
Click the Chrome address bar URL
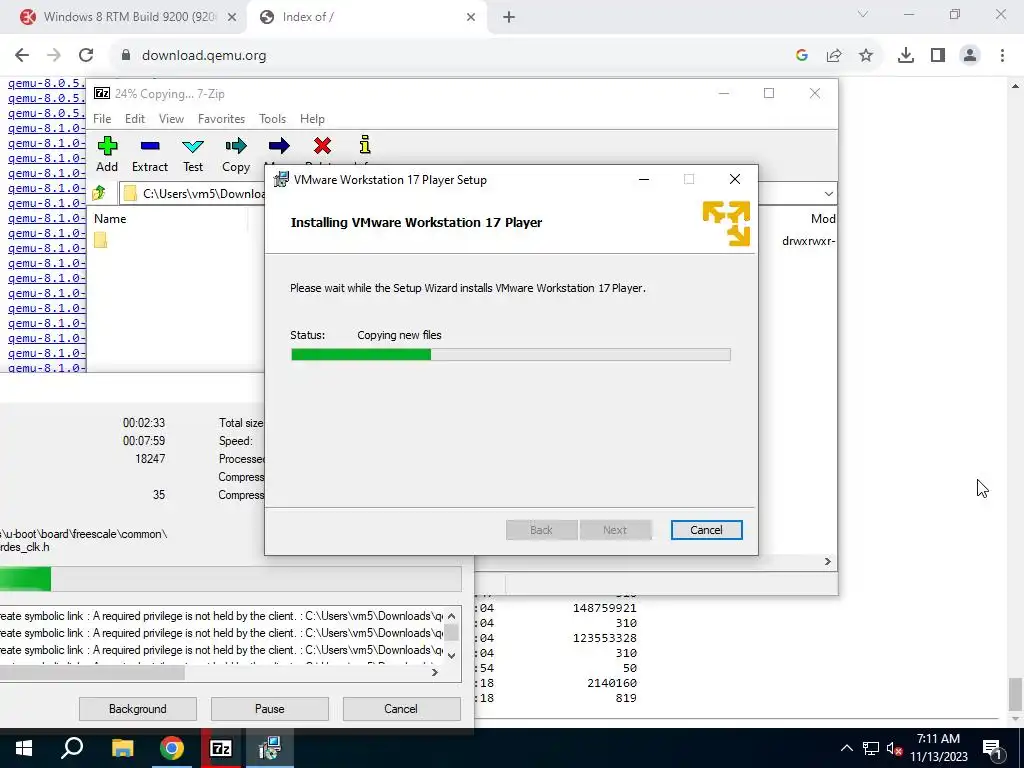(204, 56)
